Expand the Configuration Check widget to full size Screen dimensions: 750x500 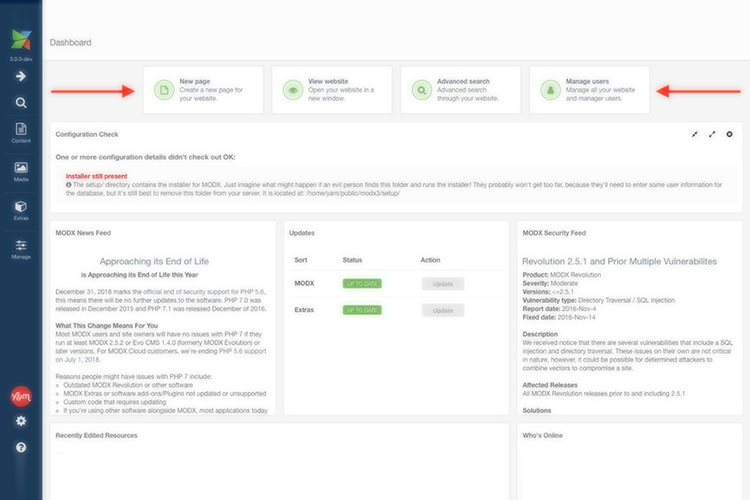[x=712, y=134]
